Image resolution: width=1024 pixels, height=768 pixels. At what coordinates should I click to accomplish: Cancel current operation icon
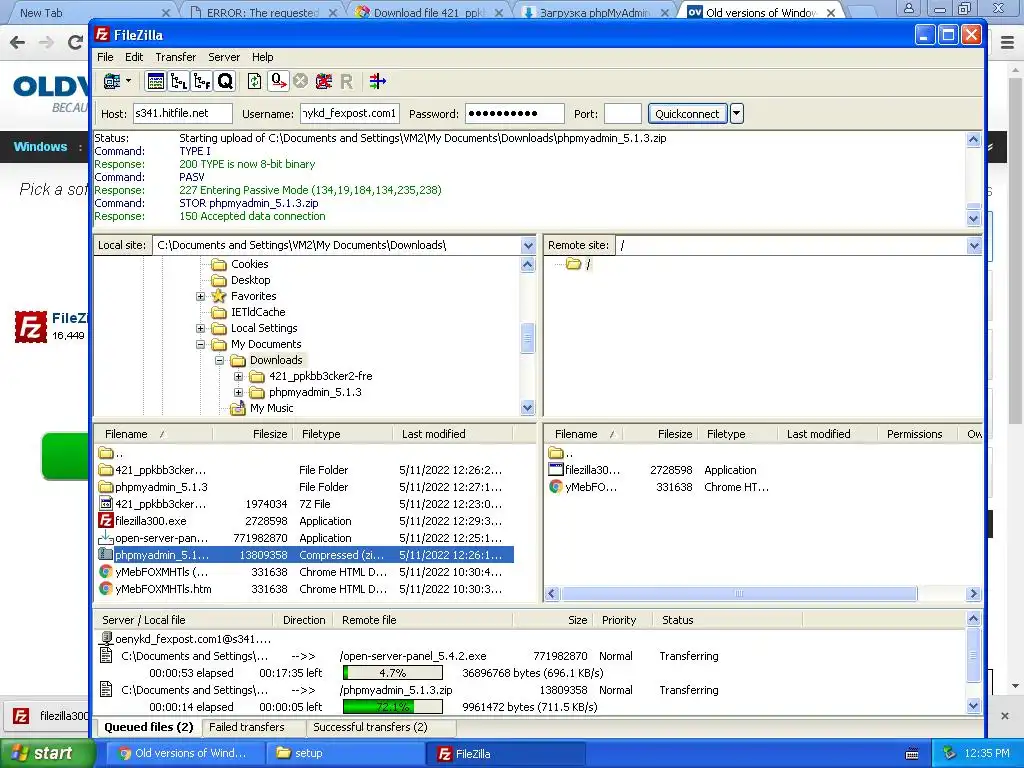pos(300,82)
